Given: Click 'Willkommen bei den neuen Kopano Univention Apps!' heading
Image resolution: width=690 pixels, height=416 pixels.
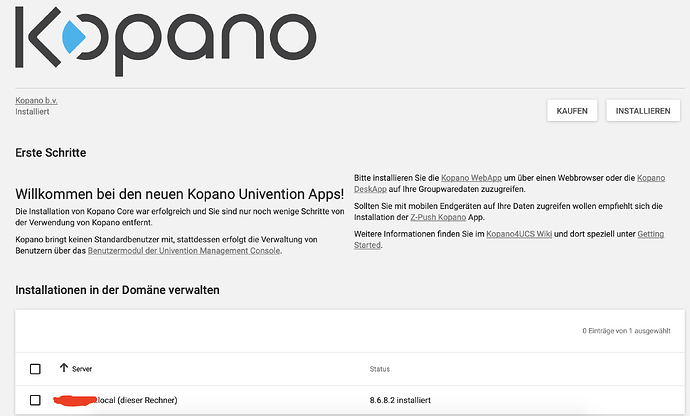Looking at the screenshot, I should click(x=180, y=194).
